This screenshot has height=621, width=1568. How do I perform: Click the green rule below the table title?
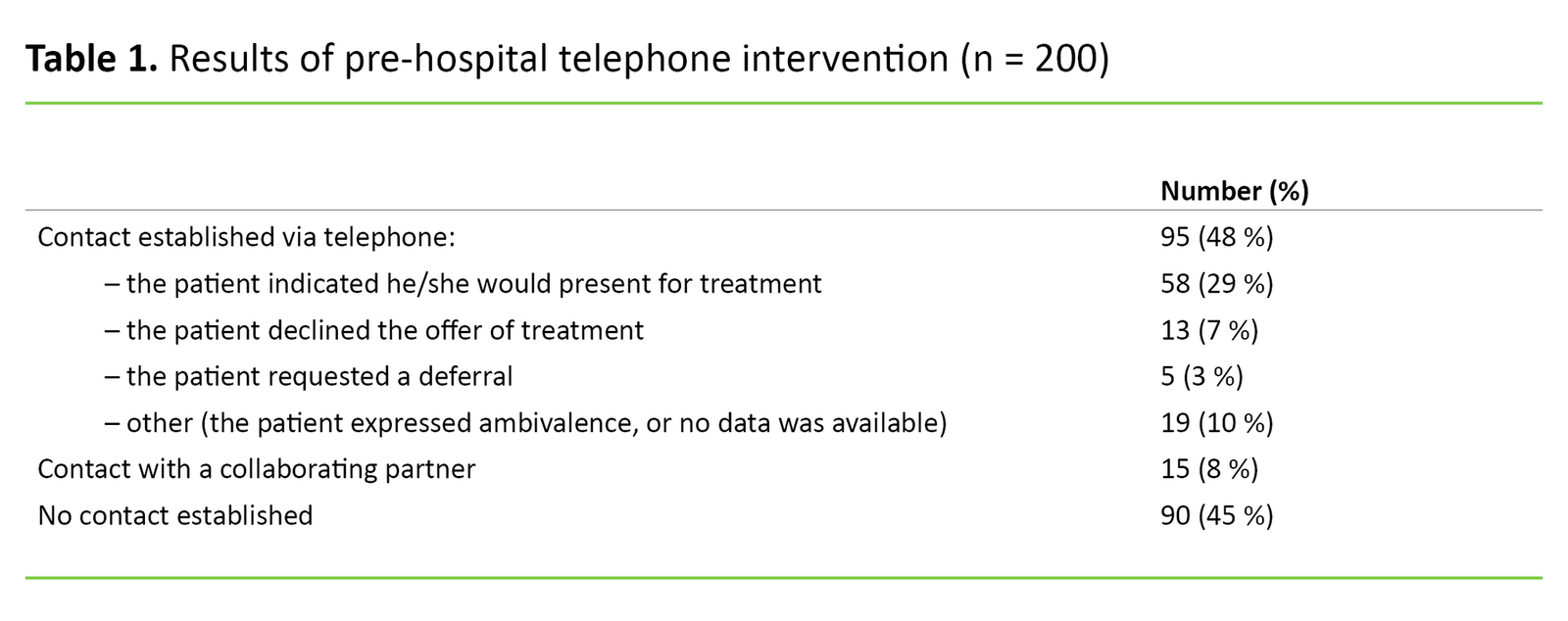(x=784, y=103)
